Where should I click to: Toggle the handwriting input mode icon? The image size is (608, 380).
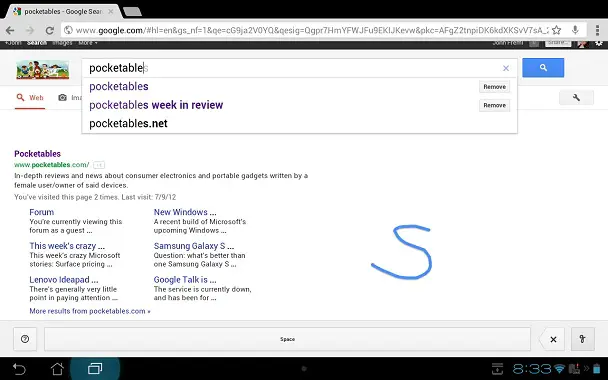click(x=582, y=339)
